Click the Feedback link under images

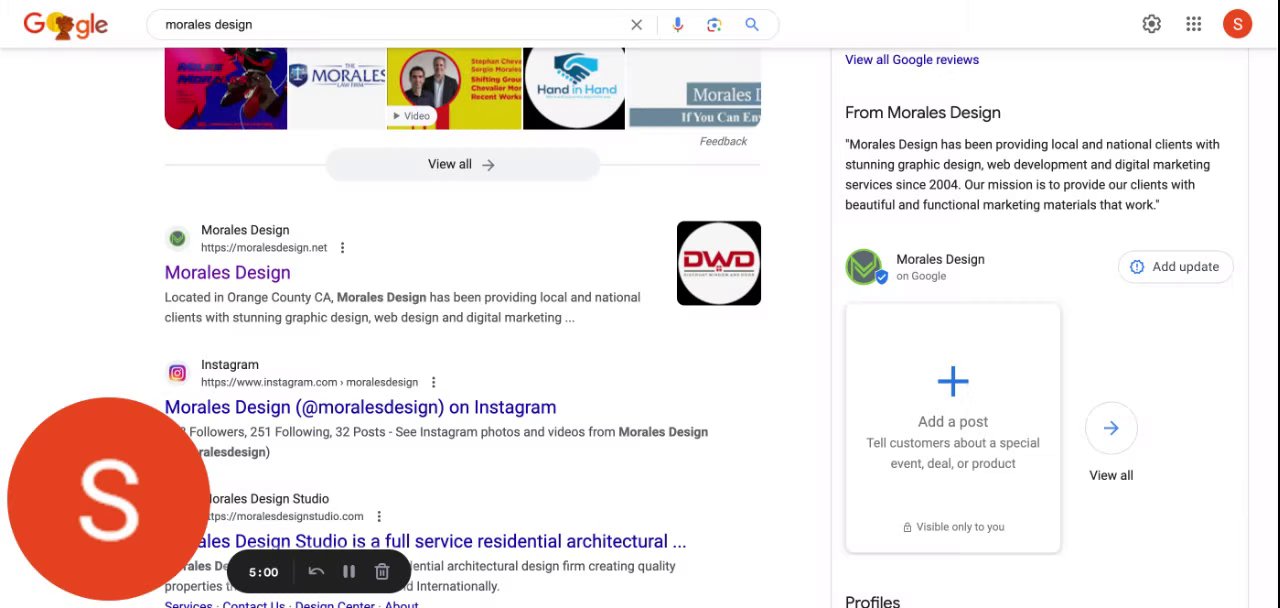click(723, 142)
